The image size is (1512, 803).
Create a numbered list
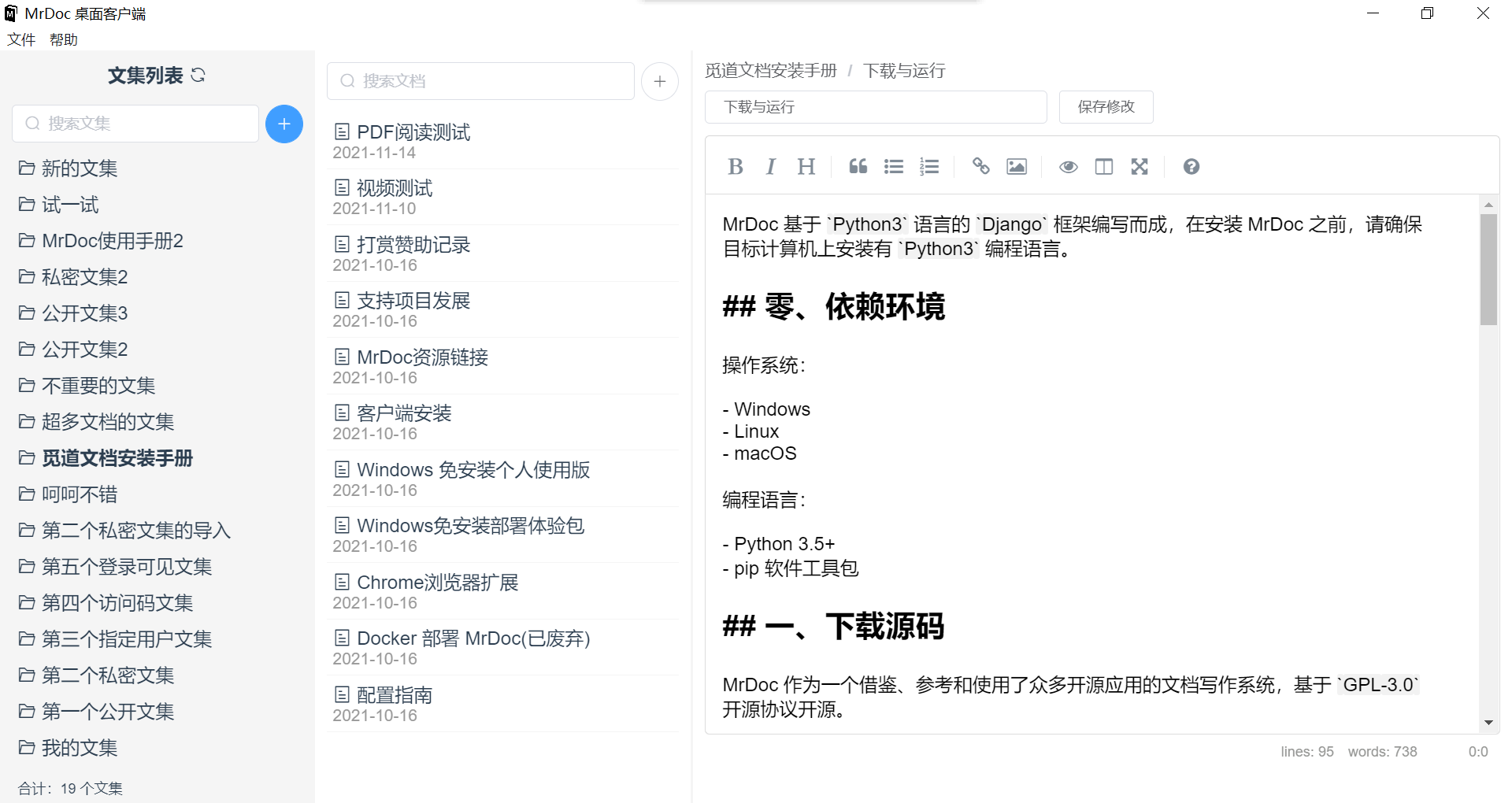click(929, 167)
